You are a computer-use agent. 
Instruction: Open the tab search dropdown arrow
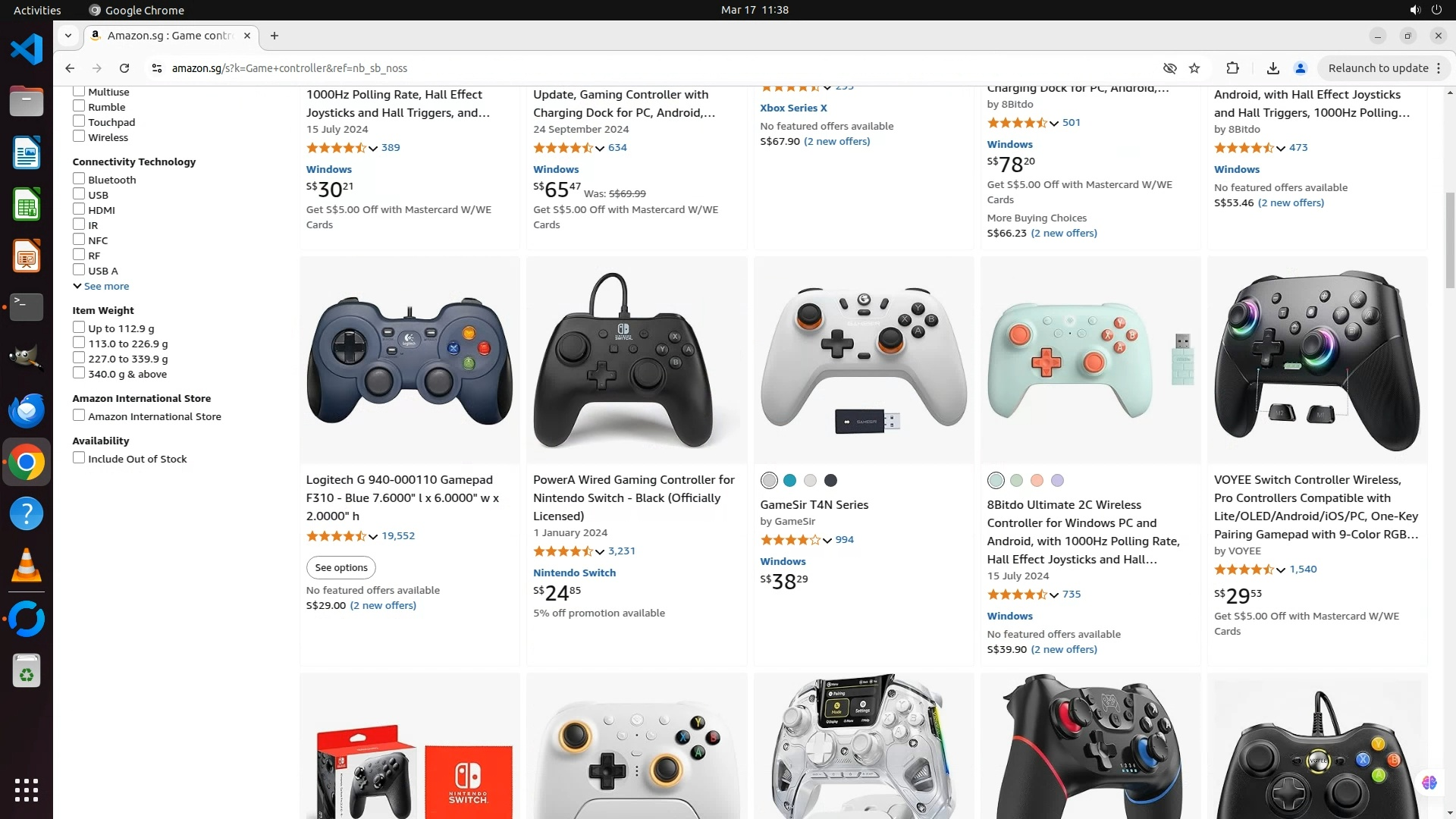coord(68,36)
